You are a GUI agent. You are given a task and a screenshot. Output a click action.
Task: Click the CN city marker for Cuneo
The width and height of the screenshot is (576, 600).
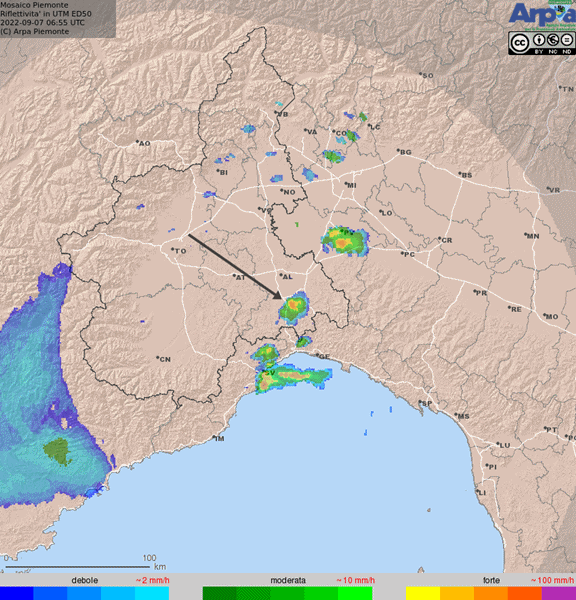point(163,359)
